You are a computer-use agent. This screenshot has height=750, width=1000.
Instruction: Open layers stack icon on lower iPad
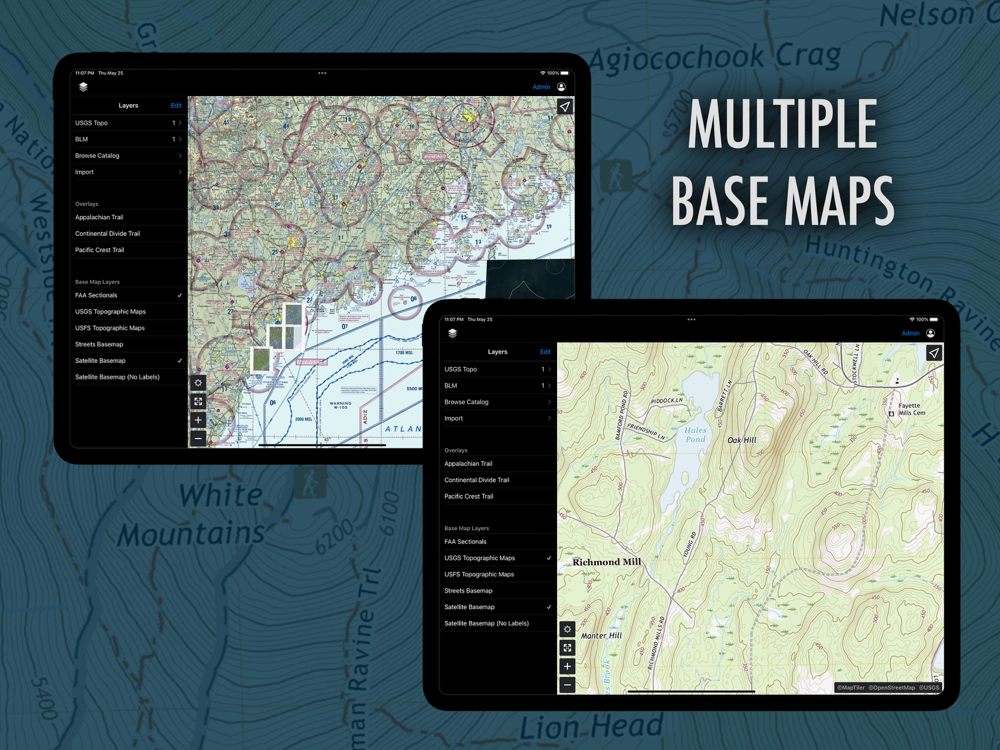coord(452,333)
